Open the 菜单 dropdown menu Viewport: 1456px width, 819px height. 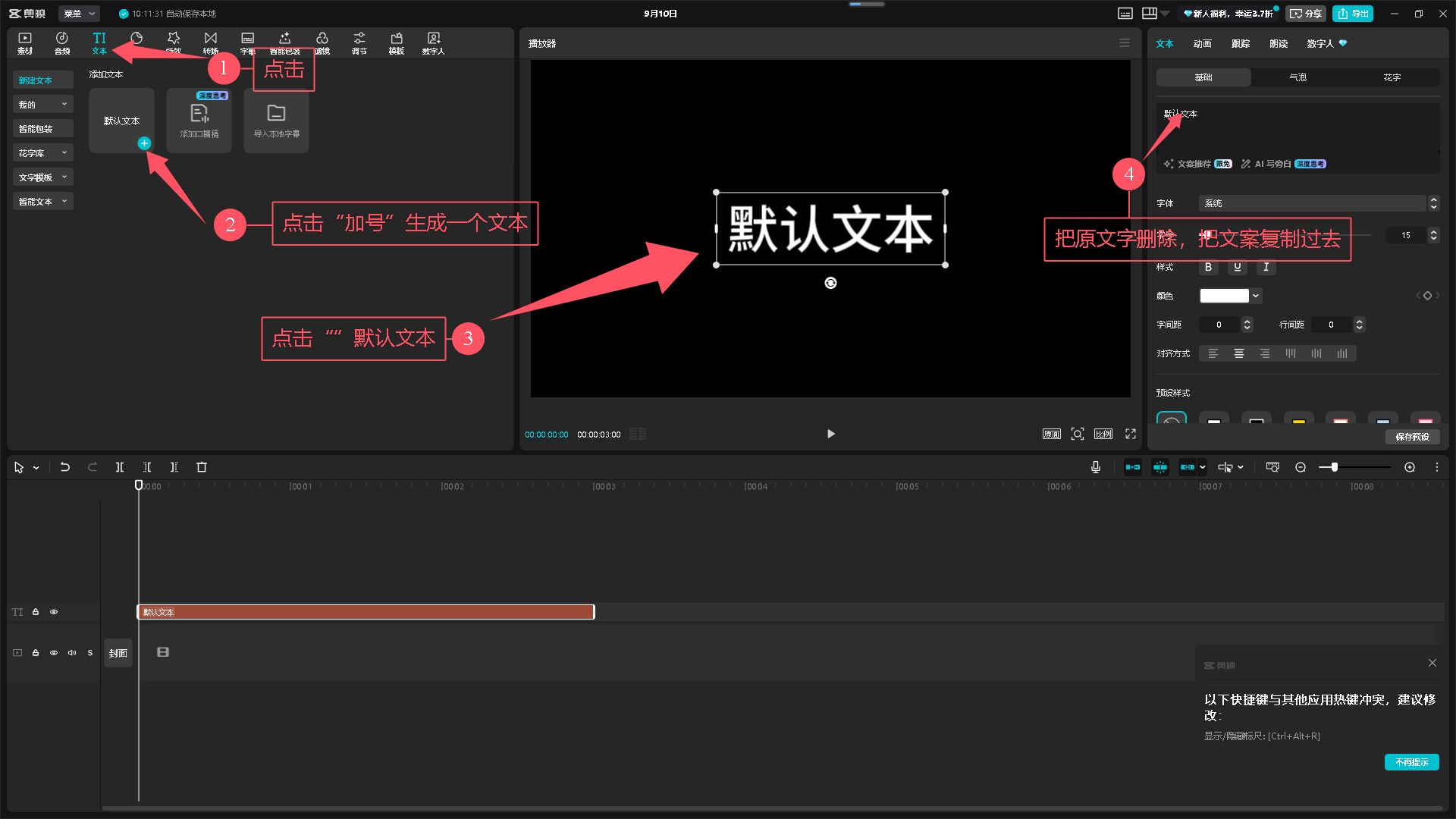click(79, 14)
